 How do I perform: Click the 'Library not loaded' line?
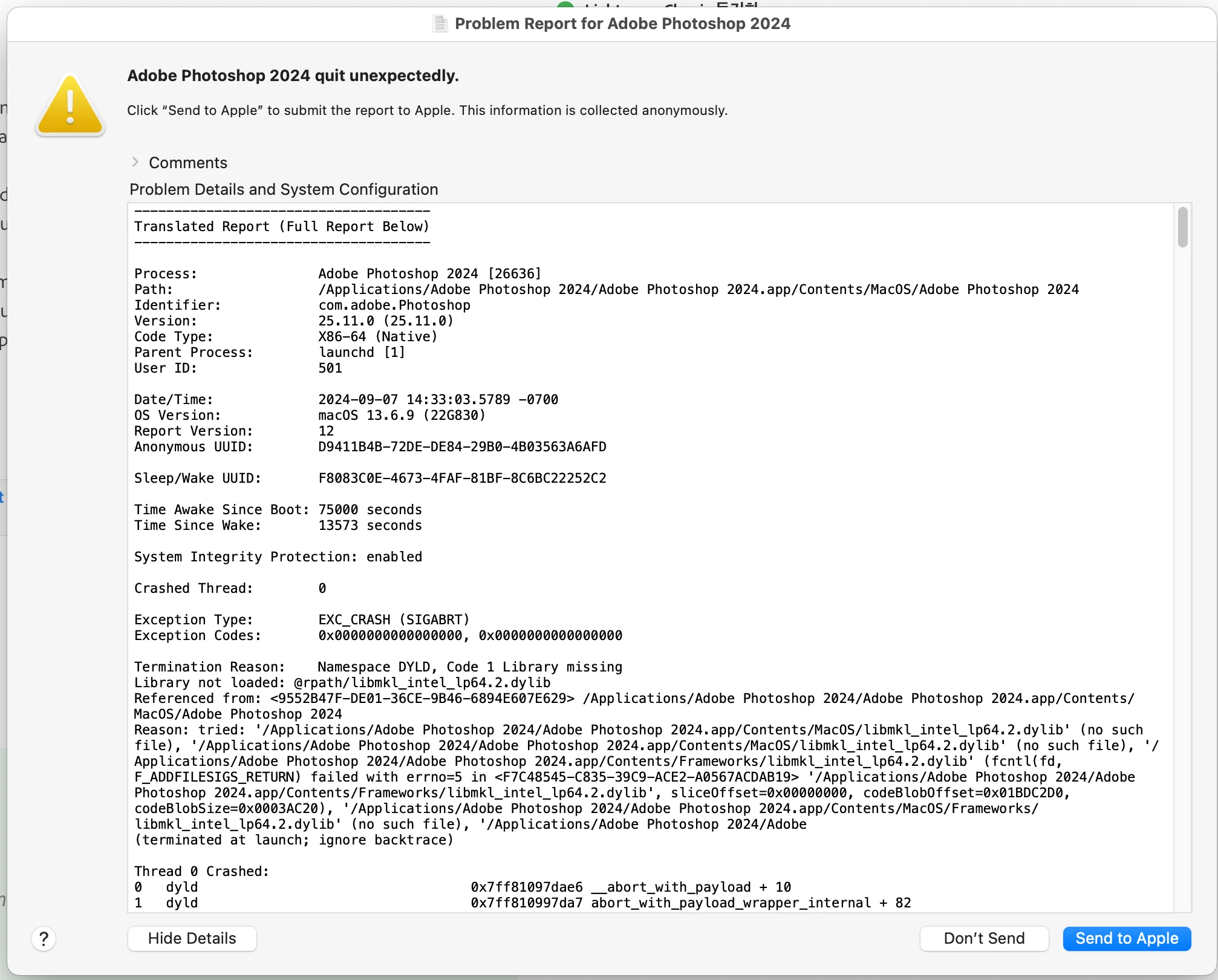click(342, 682)
